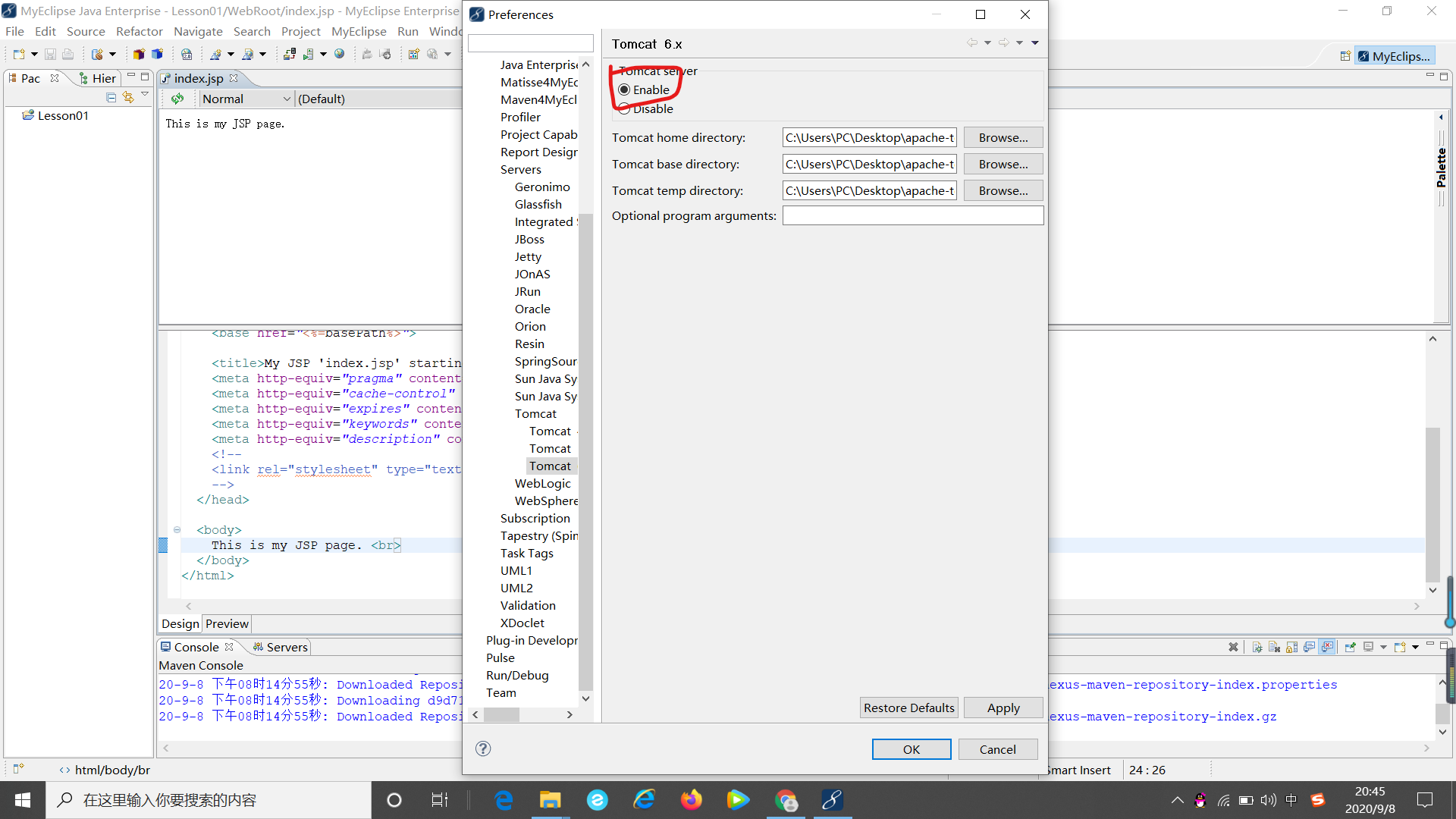Pin the Console view
The width and height of the screenshot is (1456, 819).
[1350, 647]
